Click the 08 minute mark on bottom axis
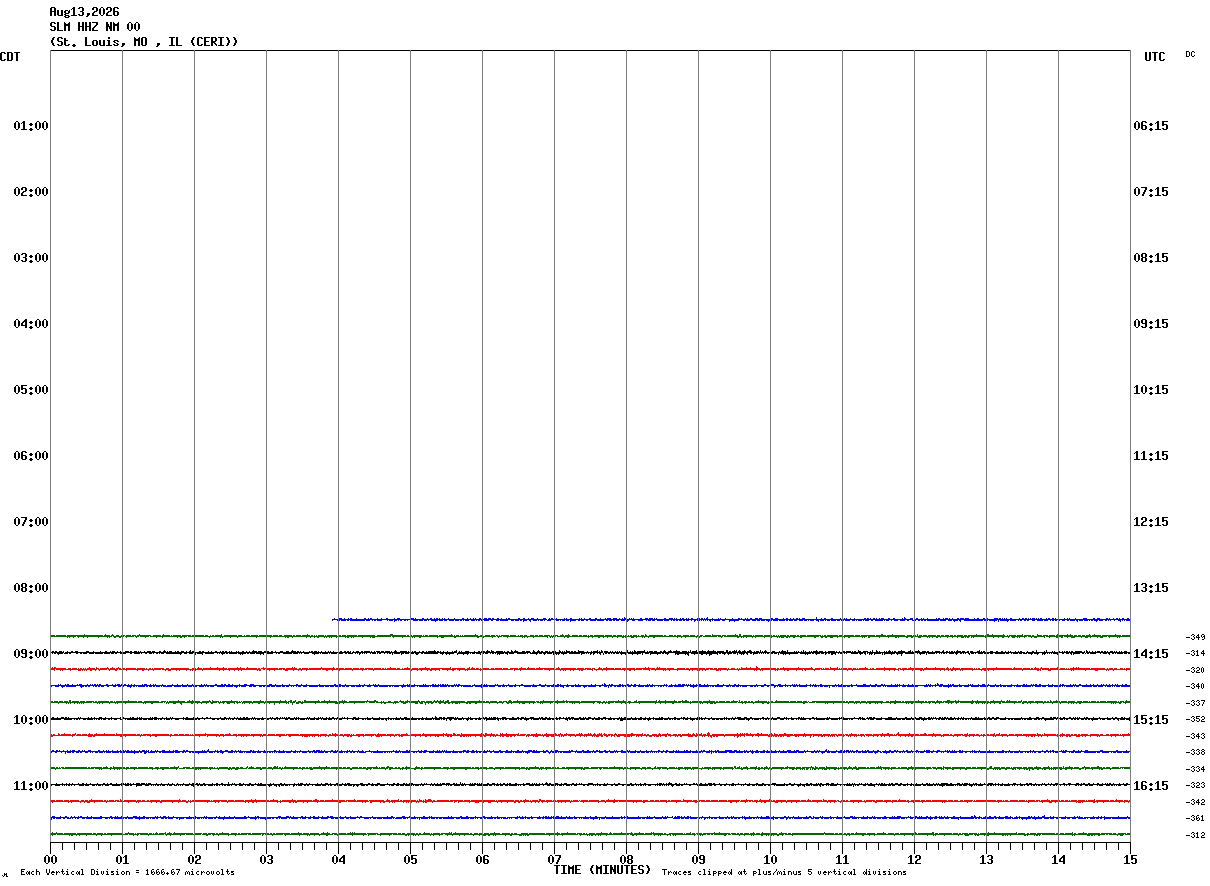 click(x=626, y=859)
